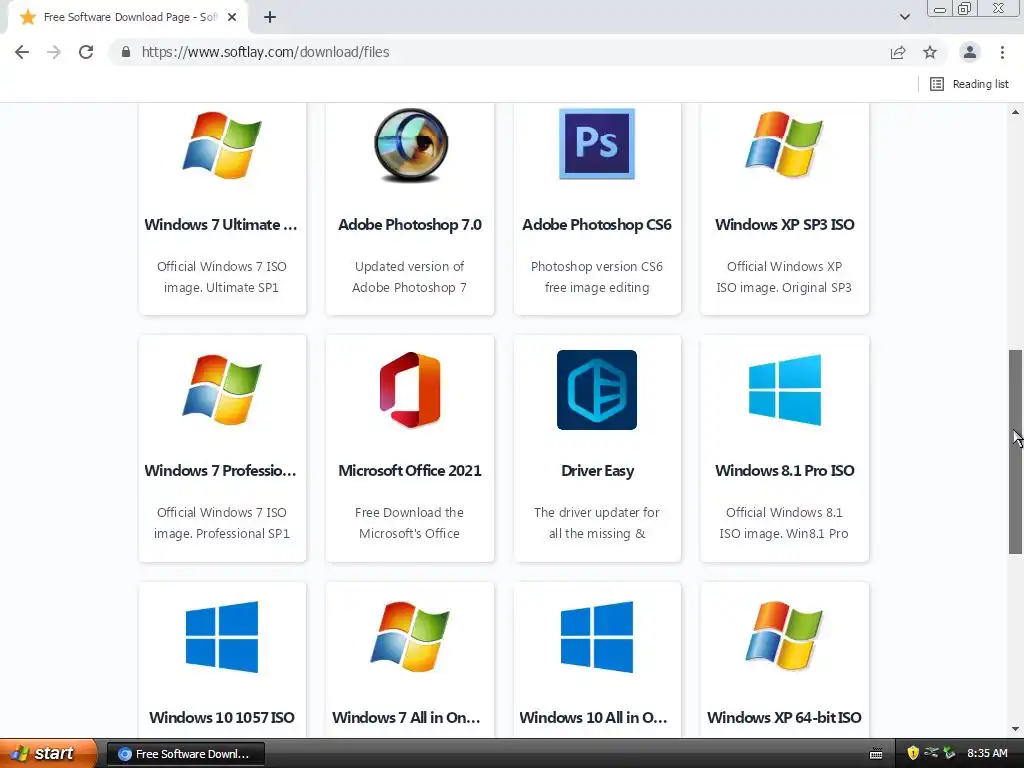Click 'The driver updater for all the missing' text
Screen dimensions: 1024x768
click(x=597, y=523)
